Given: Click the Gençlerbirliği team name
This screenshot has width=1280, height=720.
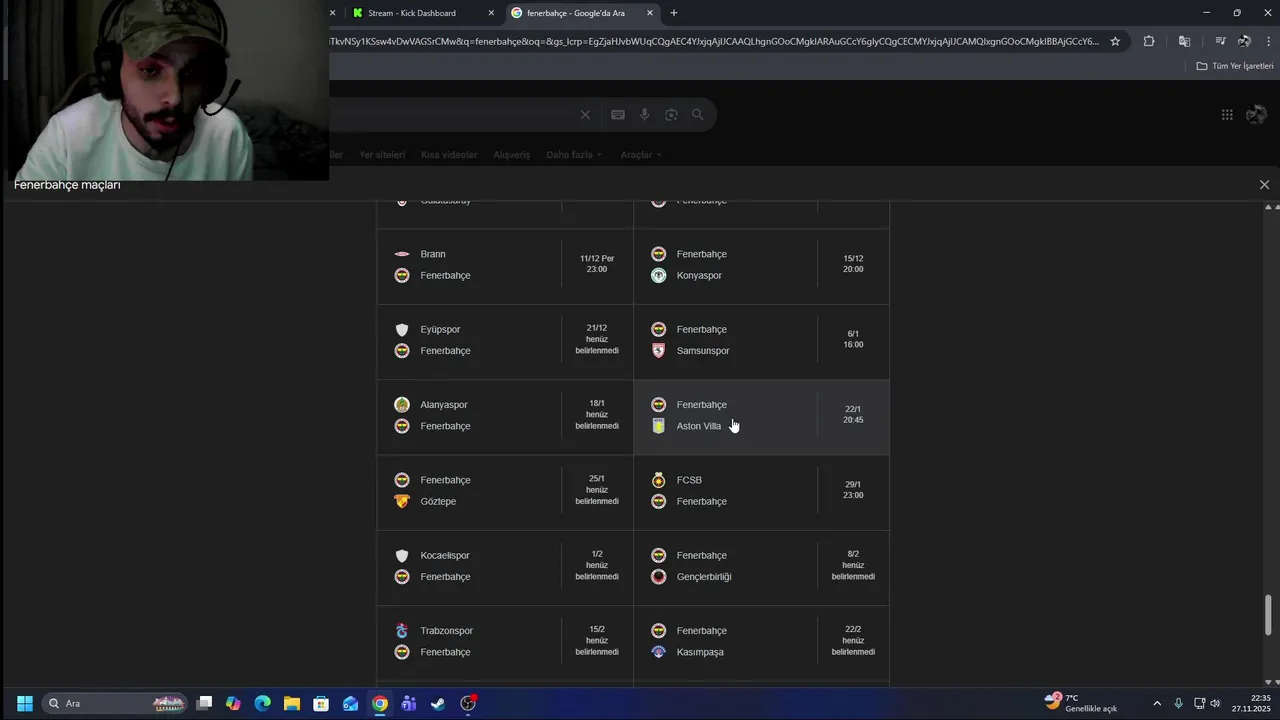Looking at the screenshot, I should tap(704, 577).
